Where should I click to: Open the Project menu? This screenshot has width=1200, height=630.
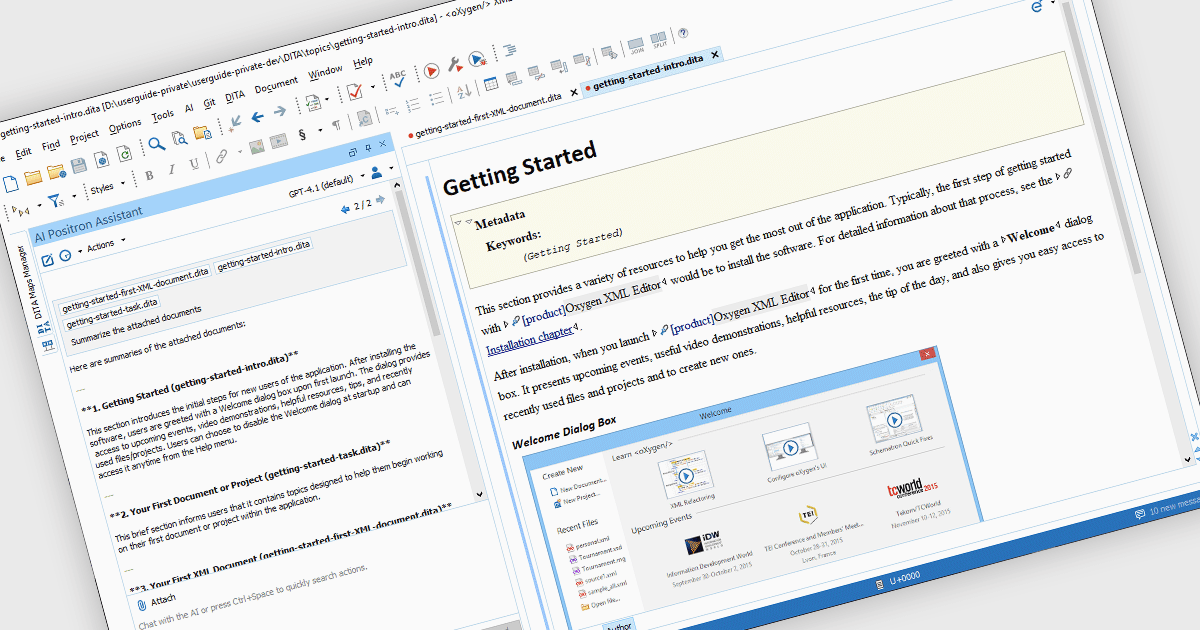point(84,135)
